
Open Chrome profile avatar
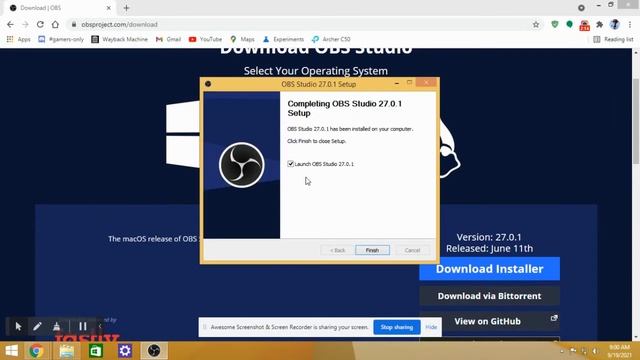pyautogui.click(x=615, y=24)
